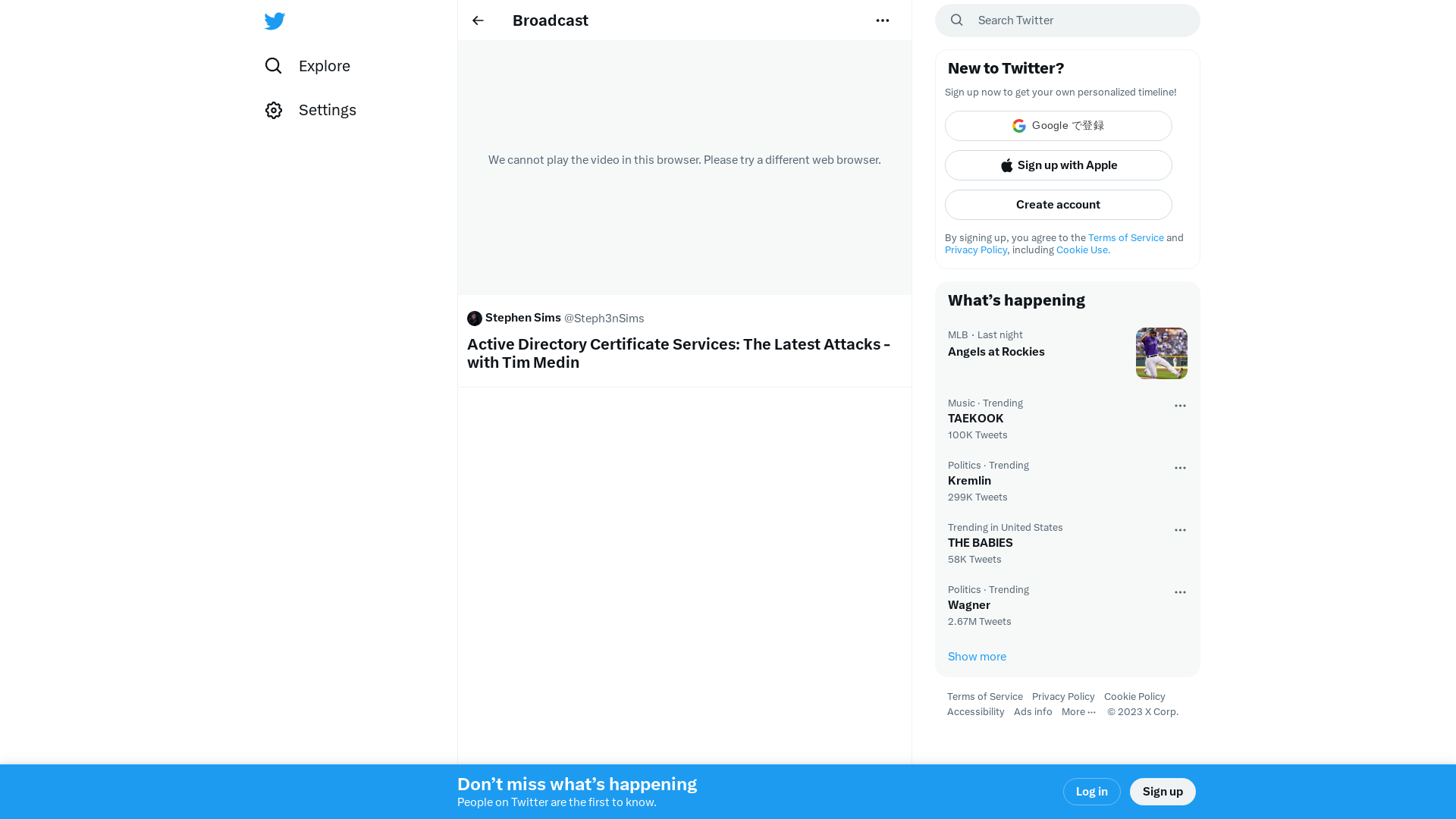
Task: Open the Wagner trend
Action: tap(1068, 606)
